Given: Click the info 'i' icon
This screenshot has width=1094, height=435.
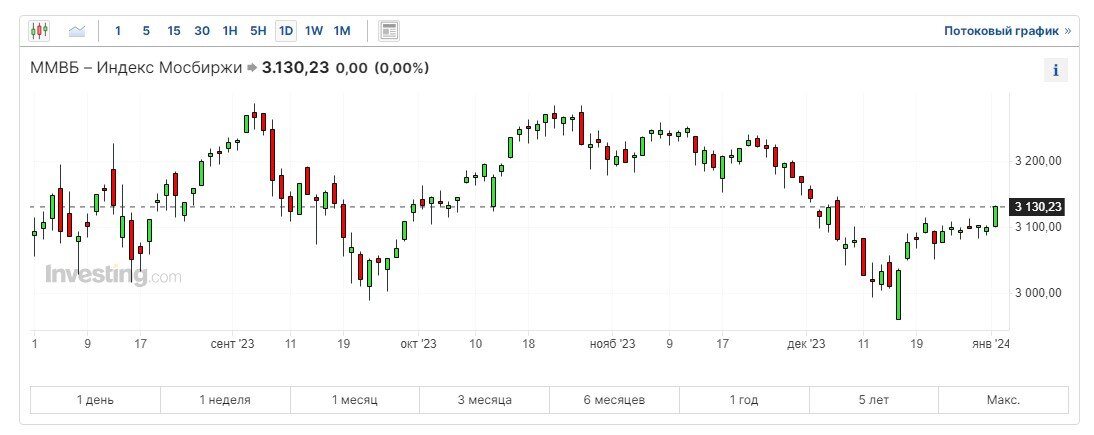Looking at the screenshot, I should pos(1056,71).
